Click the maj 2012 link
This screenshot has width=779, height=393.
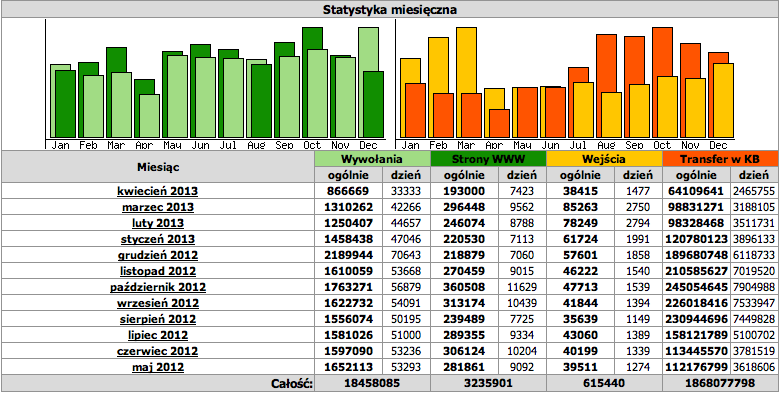157,368
